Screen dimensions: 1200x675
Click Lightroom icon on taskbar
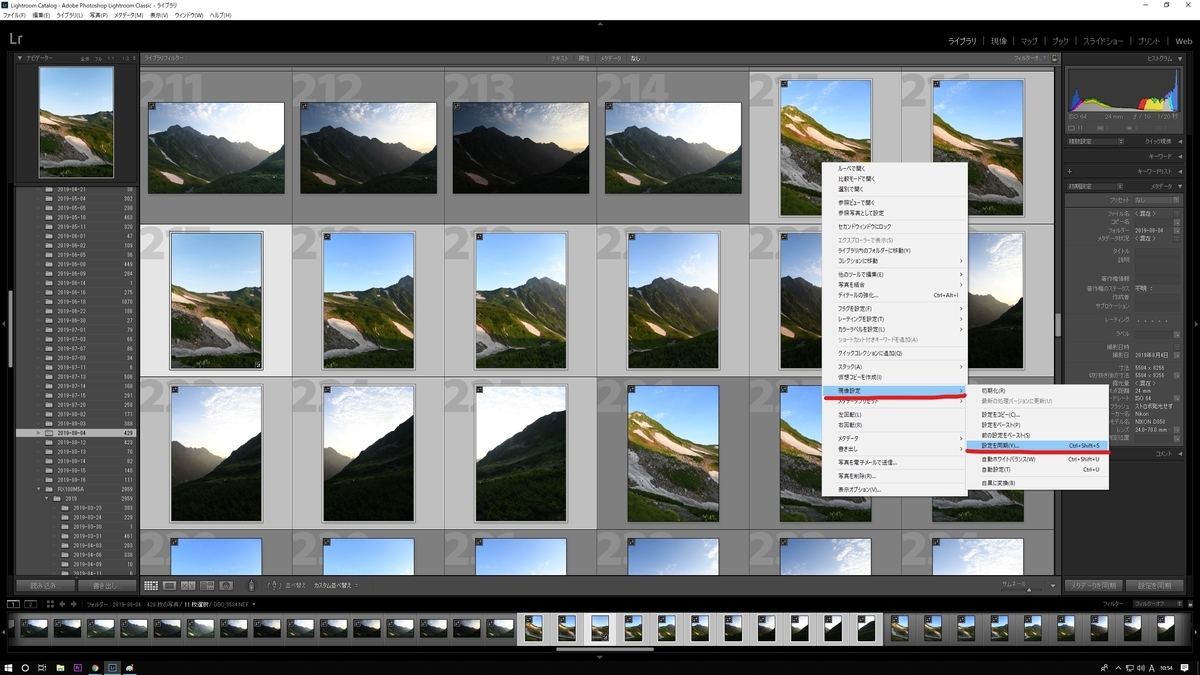click(x=112, y=667)
